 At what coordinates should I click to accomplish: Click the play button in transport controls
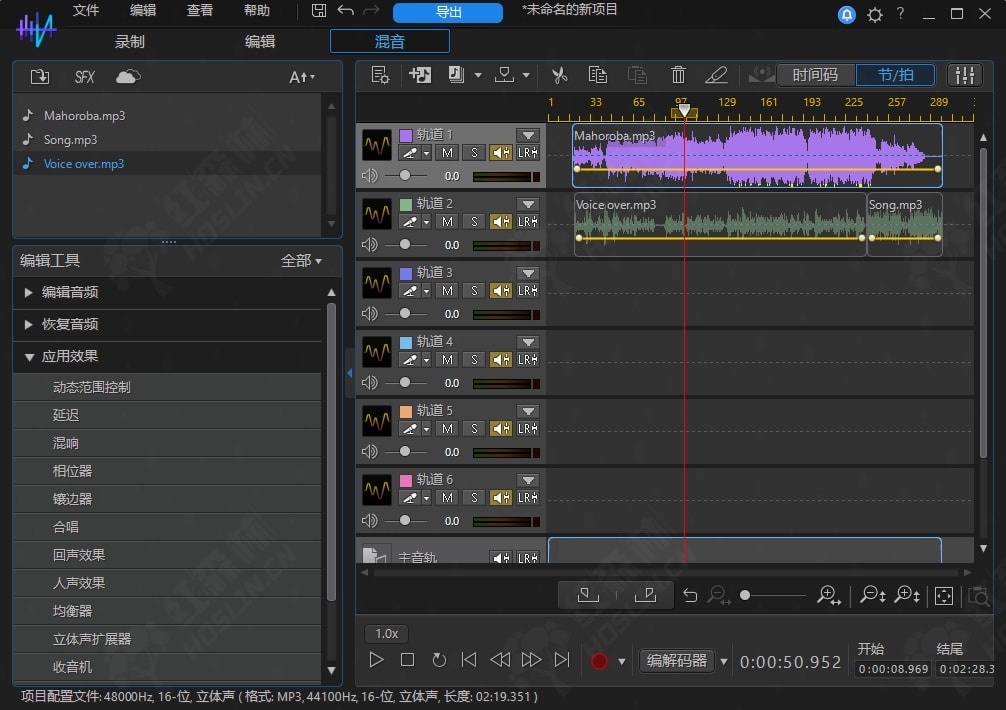coord(376,660)
